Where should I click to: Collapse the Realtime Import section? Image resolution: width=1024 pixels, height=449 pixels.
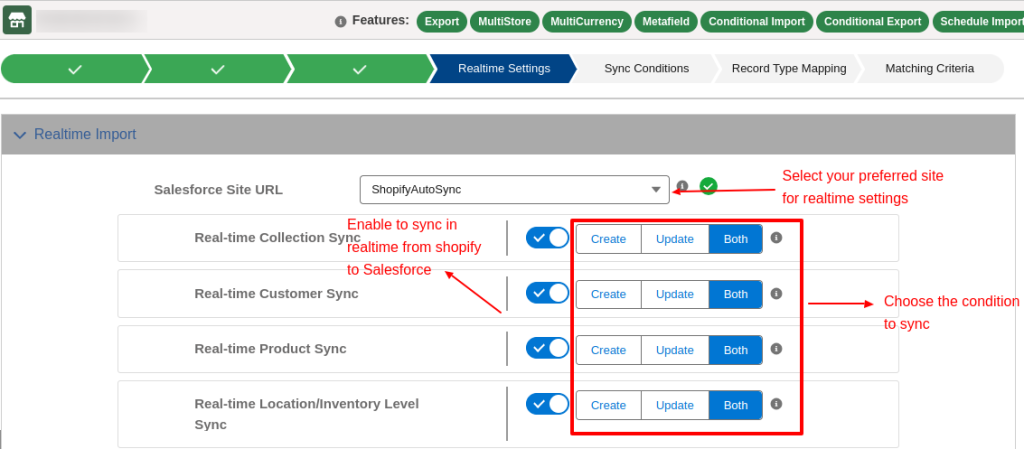tap(20, 135)
